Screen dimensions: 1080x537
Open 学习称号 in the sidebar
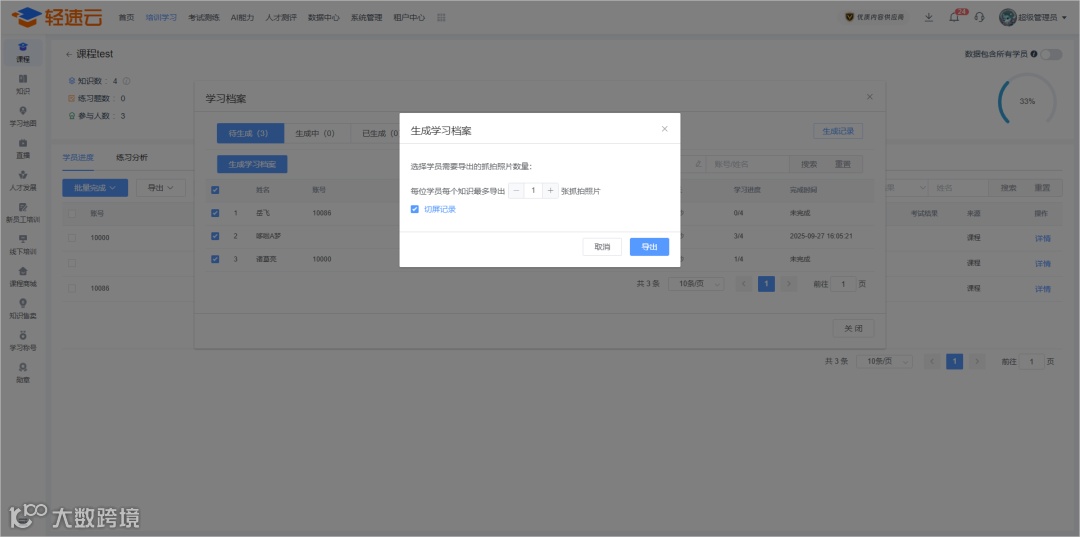pos(23,341)
